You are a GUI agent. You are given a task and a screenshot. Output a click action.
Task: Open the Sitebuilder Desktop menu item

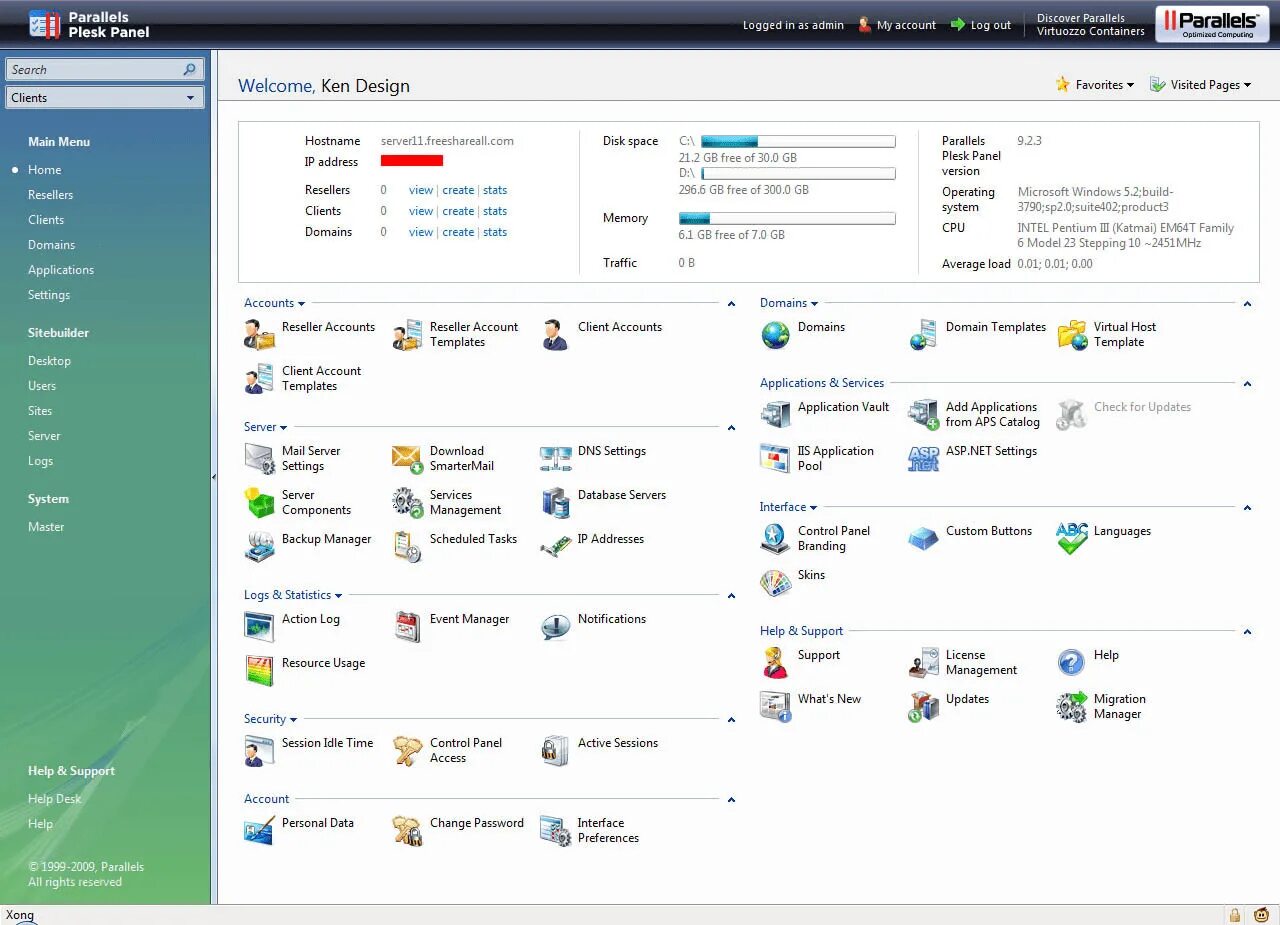(49, 360)
